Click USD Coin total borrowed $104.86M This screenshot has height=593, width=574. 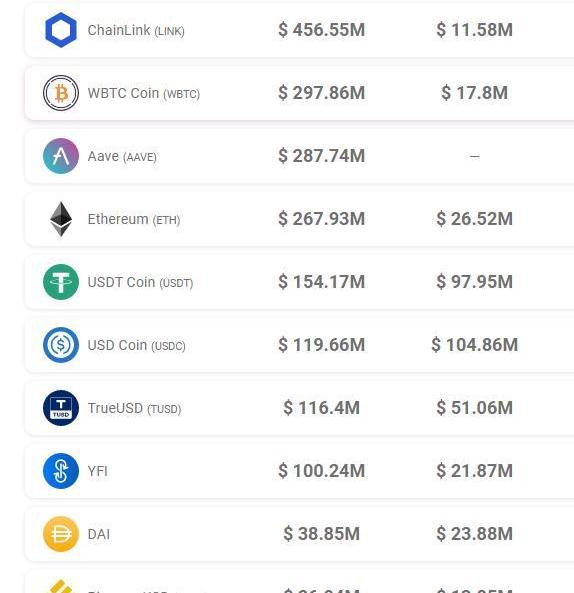[475, 345]
